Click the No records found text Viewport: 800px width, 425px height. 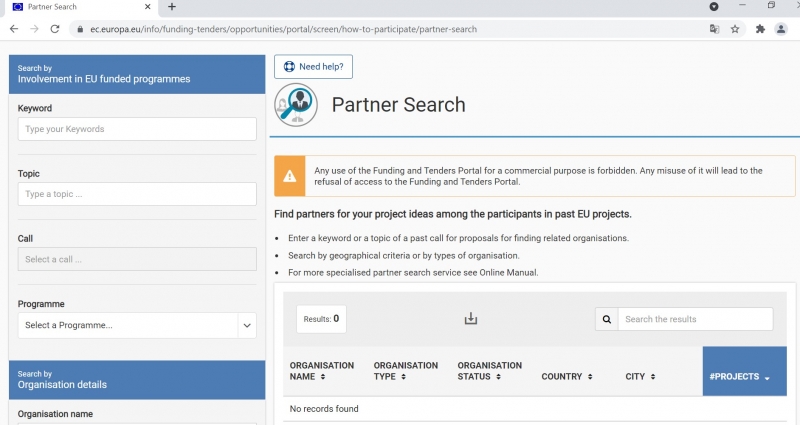[x=324, y=409]
